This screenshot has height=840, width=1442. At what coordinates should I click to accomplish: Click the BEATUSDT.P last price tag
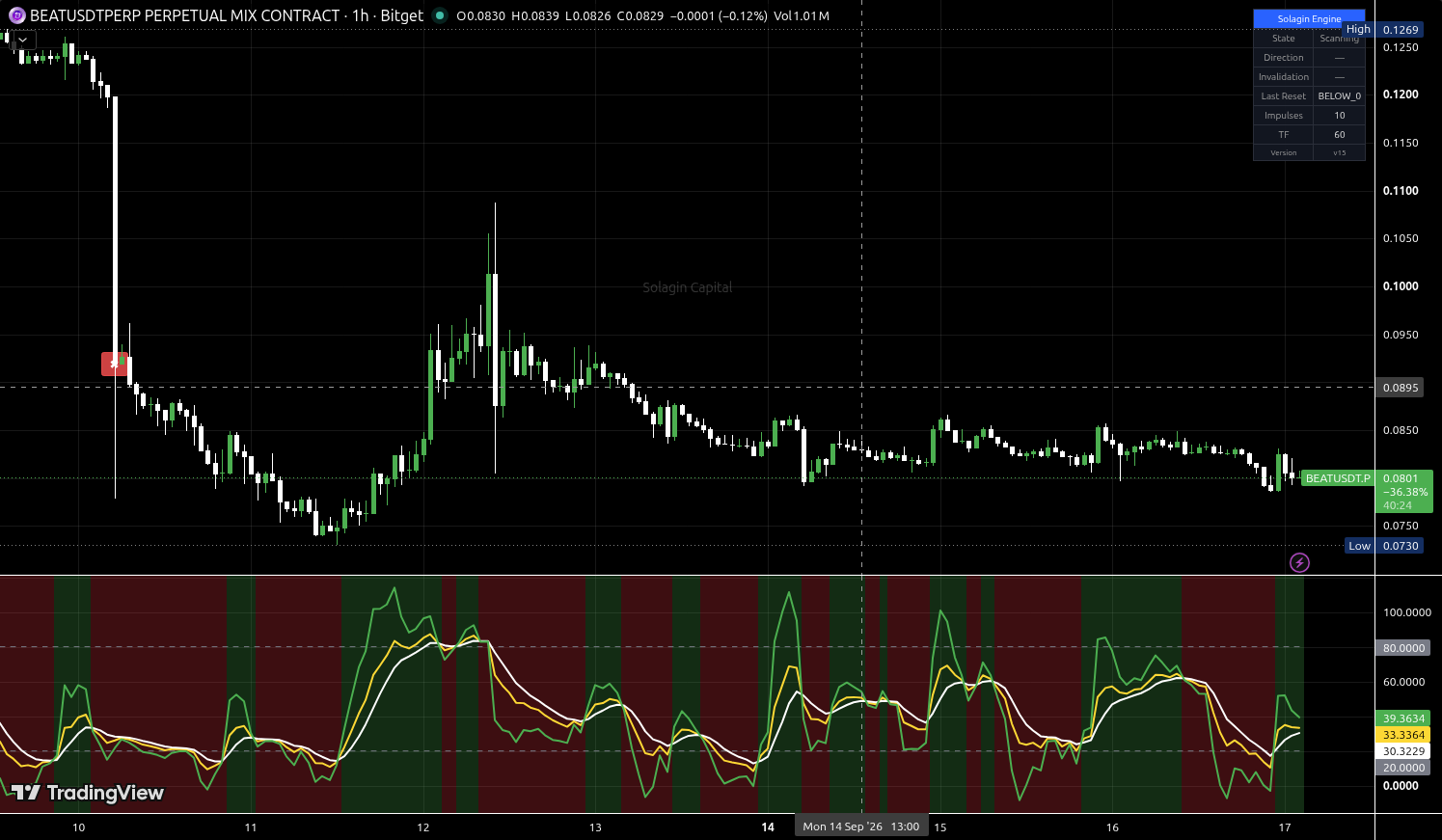(1337, 478)
